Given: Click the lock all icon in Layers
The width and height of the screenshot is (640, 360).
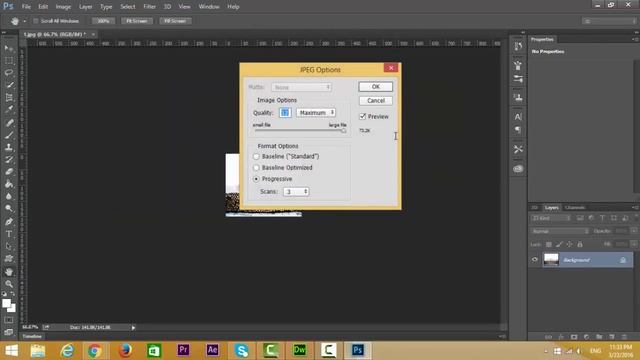Looking at the screenshot, I should pos(580,244).
